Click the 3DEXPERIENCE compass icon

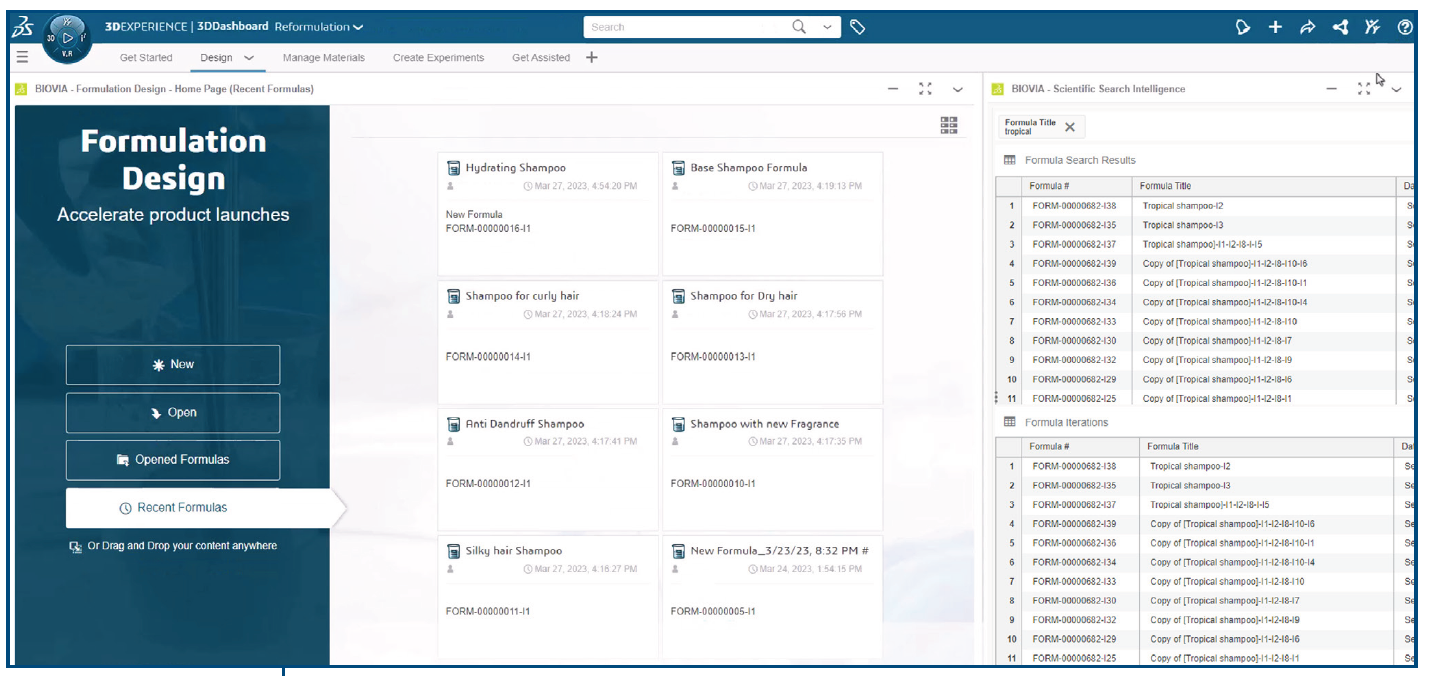point(67,37)
